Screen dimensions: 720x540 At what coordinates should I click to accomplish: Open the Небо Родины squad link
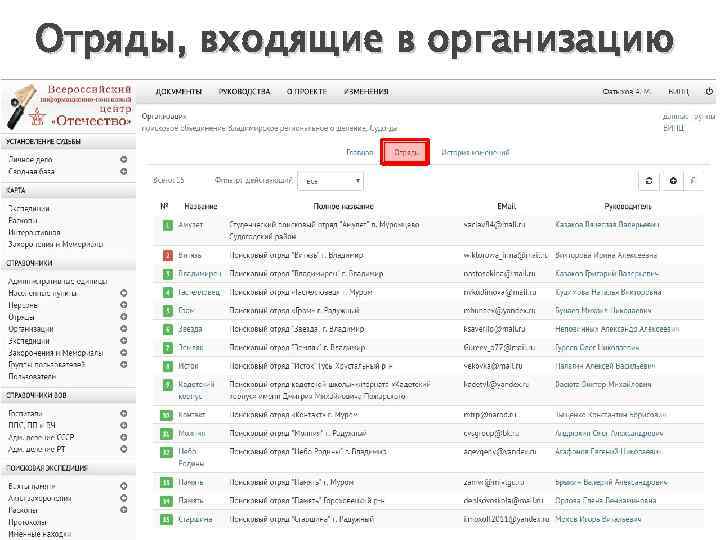(191, 457)
